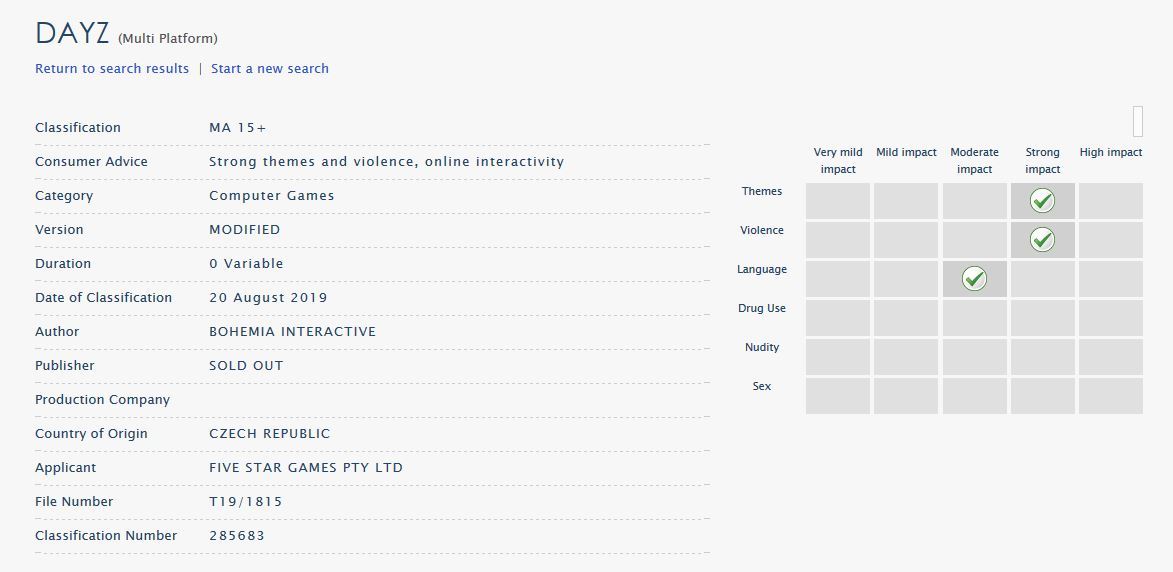The image size is (1173, 572).
Task: Click the Language high impact cell
Action: pos(1110,279)
